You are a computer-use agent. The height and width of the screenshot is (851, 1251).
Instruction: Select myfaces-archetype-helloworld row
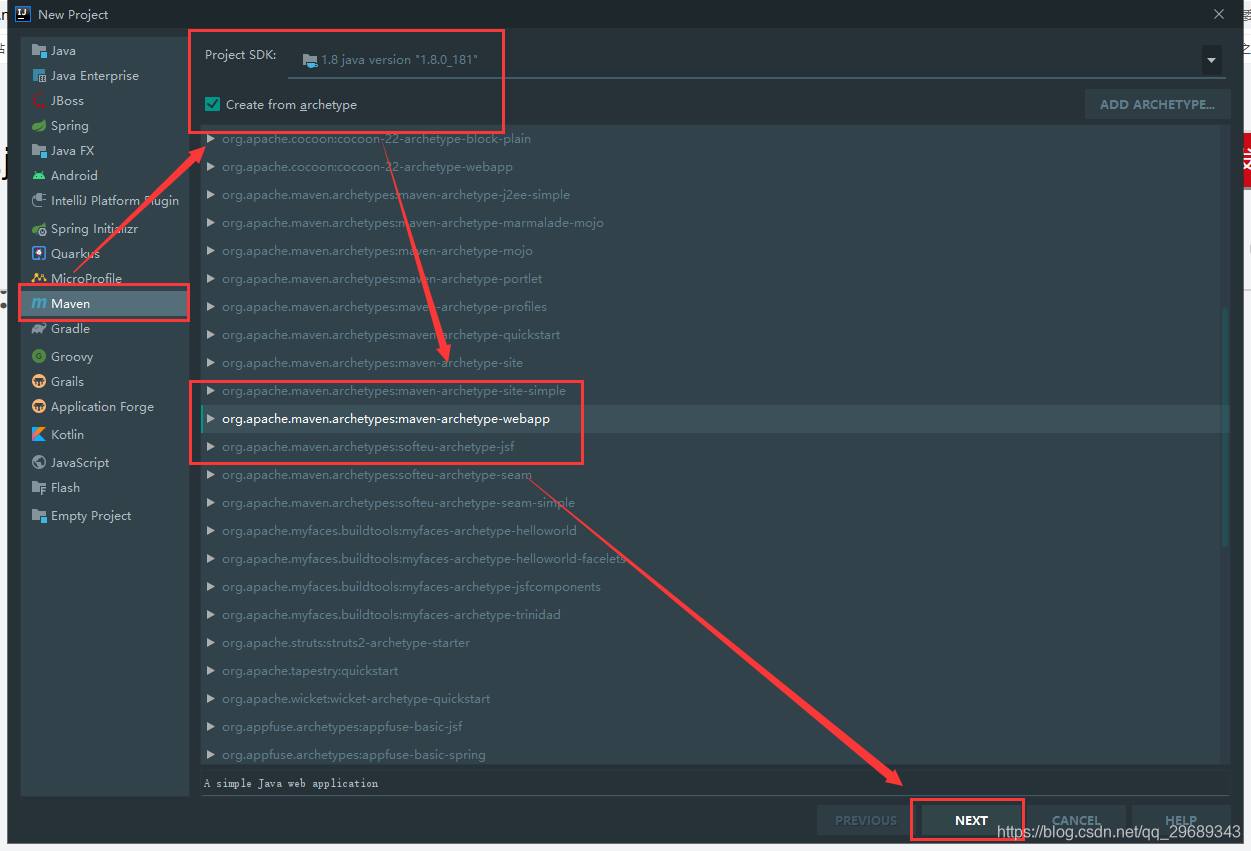click(711, 531)
